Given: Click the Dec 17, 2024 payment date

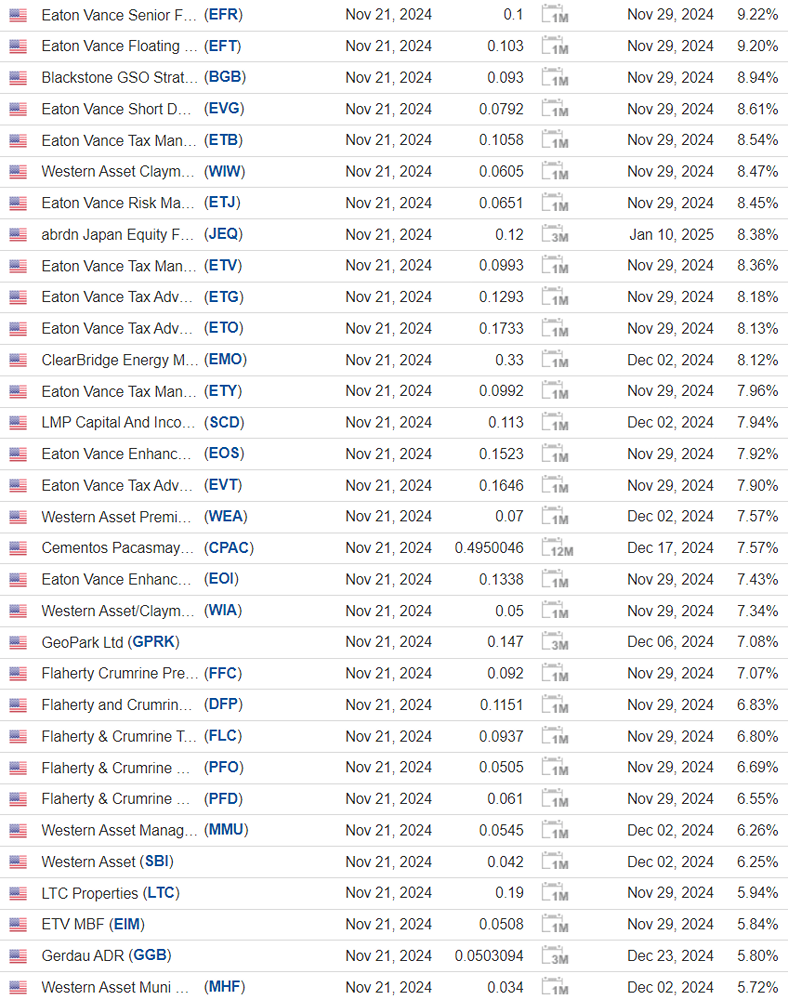Looking at the screenshot, I should 670,548.
